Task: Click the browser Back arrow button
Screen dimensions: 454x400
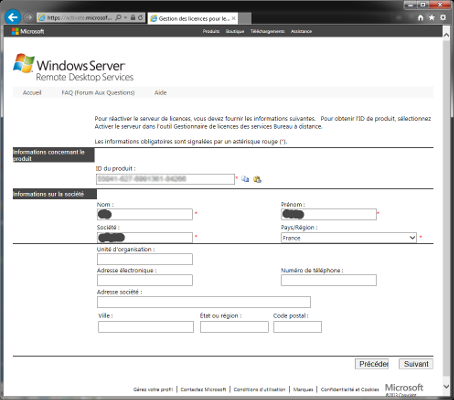Action: [13, 17]
